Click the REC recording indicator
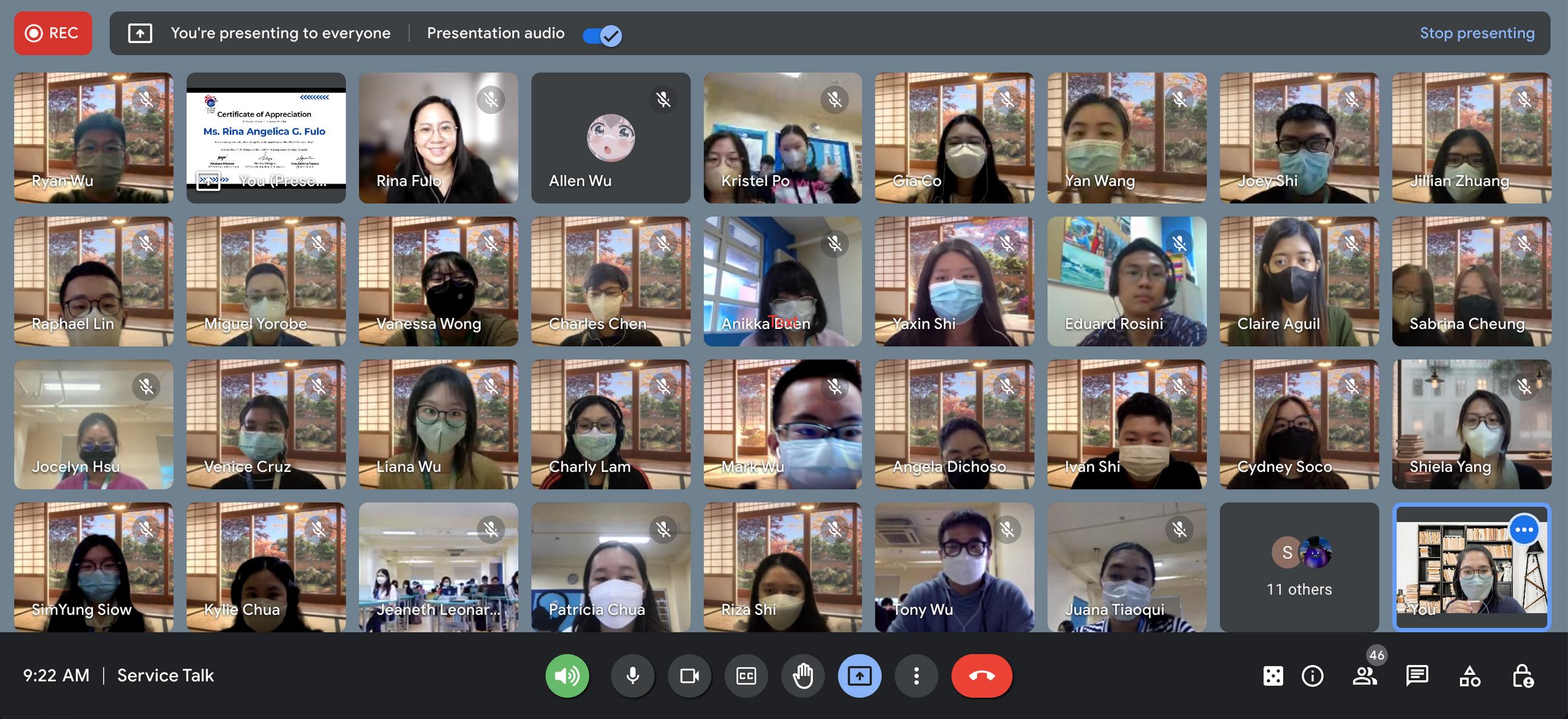This screenshot has height=719, width=1568. pos(53,33)
